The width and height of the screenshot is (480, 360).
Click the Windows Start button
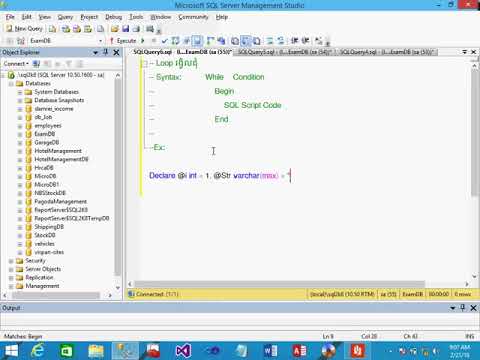11,351
